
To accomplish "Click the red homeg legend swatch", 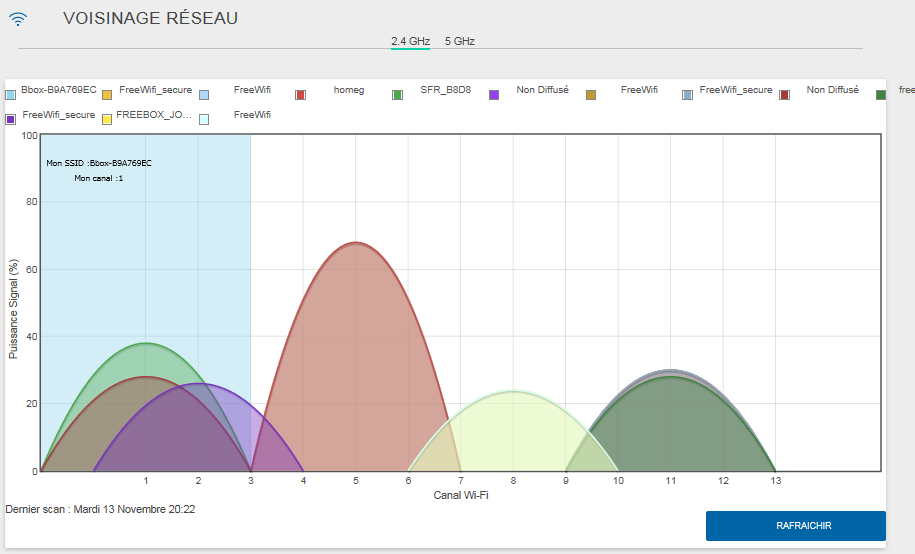I will pos(300,94).
